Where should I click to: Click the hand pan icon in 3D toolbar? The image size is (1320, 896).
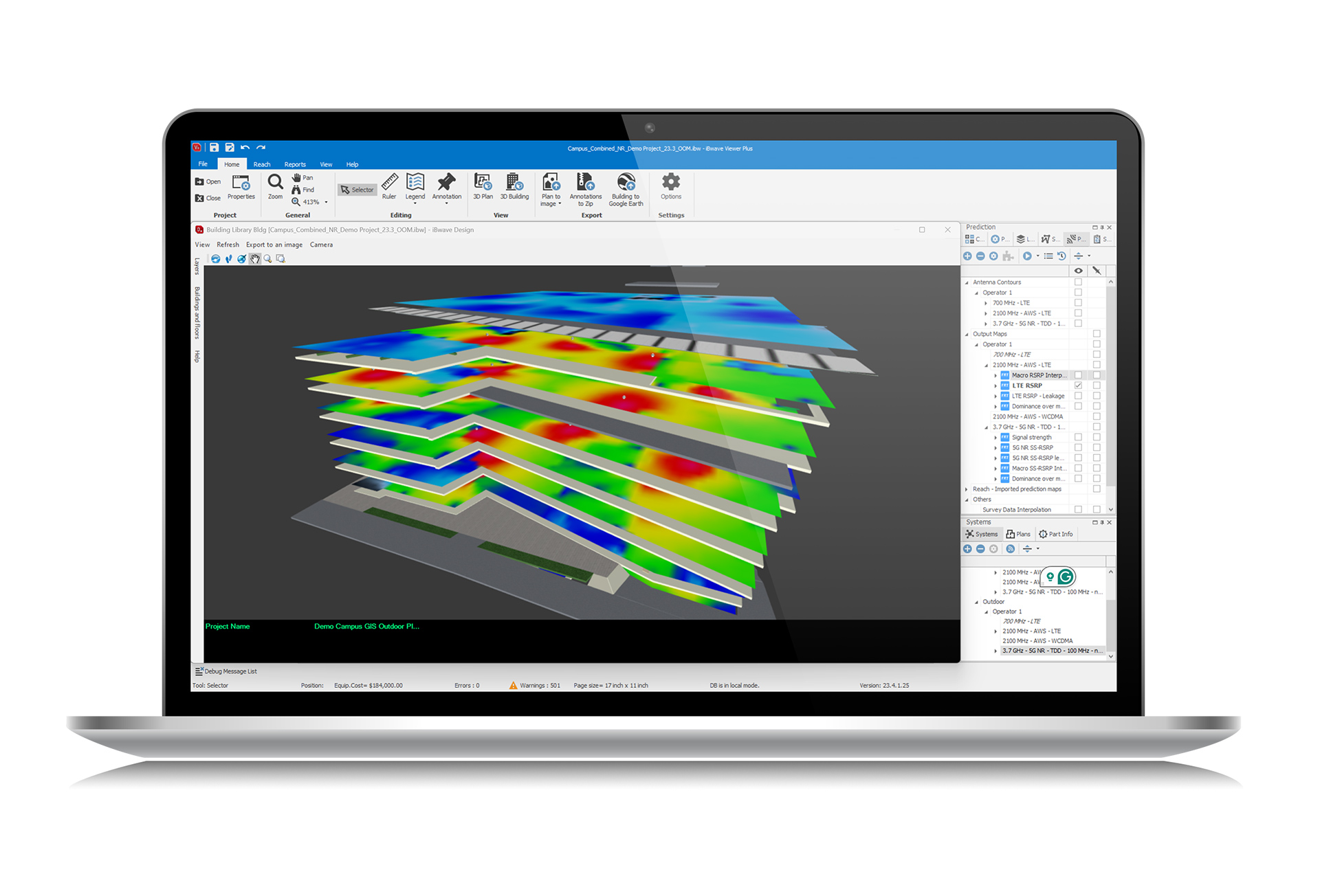(255, 259)
